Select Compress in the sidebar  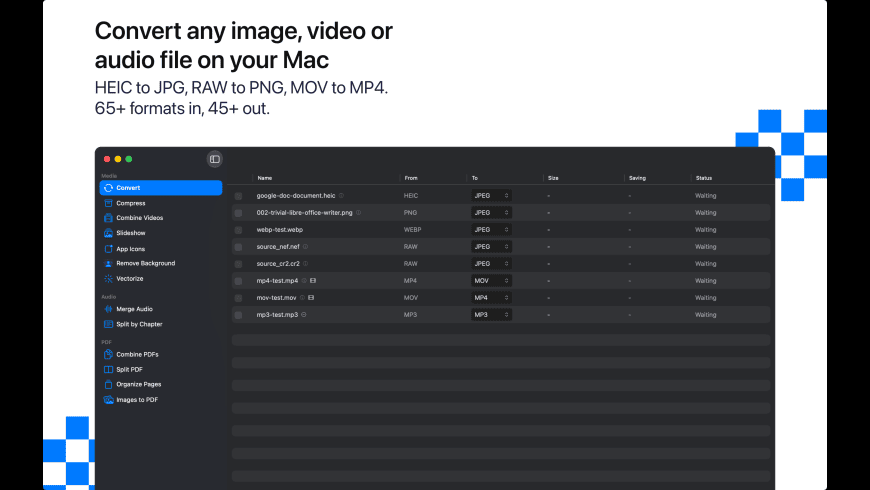click(131, 203)
